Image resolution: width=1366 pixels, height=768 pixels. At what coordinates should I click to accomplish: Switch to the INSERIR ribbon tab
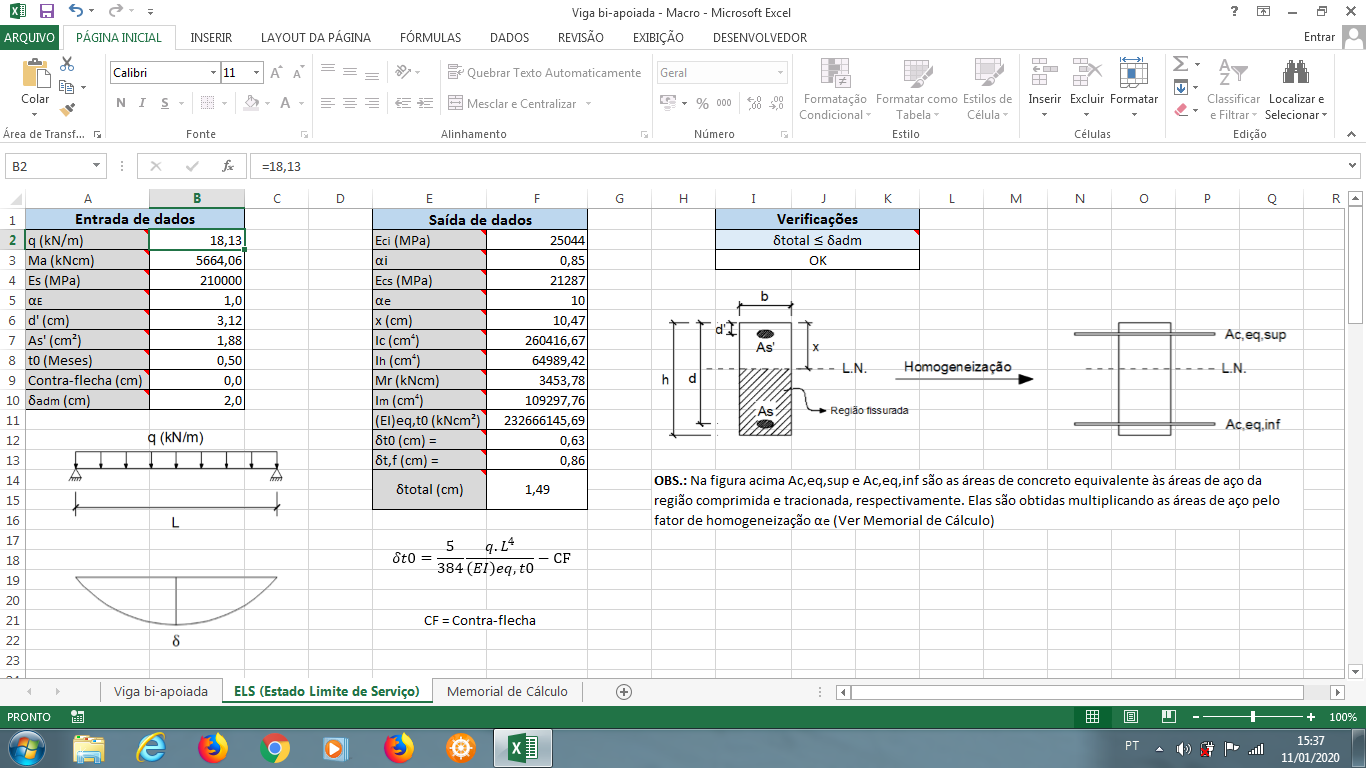[x=211, y=37]
